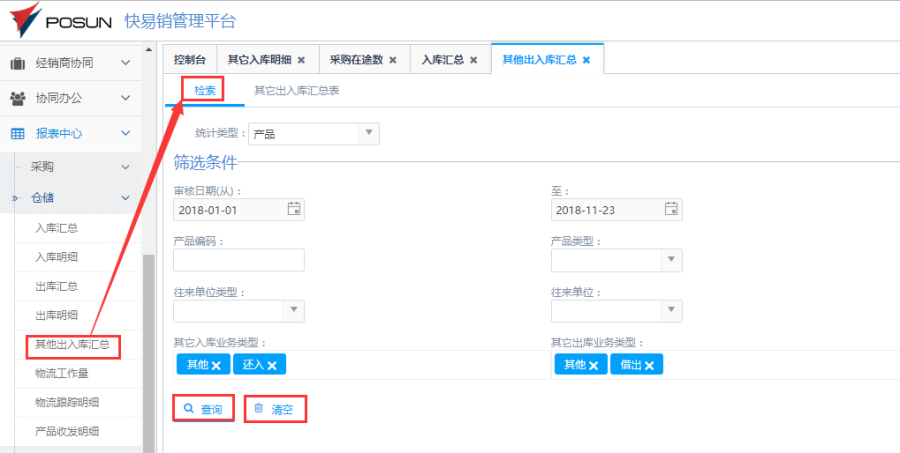Click the 报表中心 grid icon in sidebar
900x453 pixels.
click(x=18, y=133)
